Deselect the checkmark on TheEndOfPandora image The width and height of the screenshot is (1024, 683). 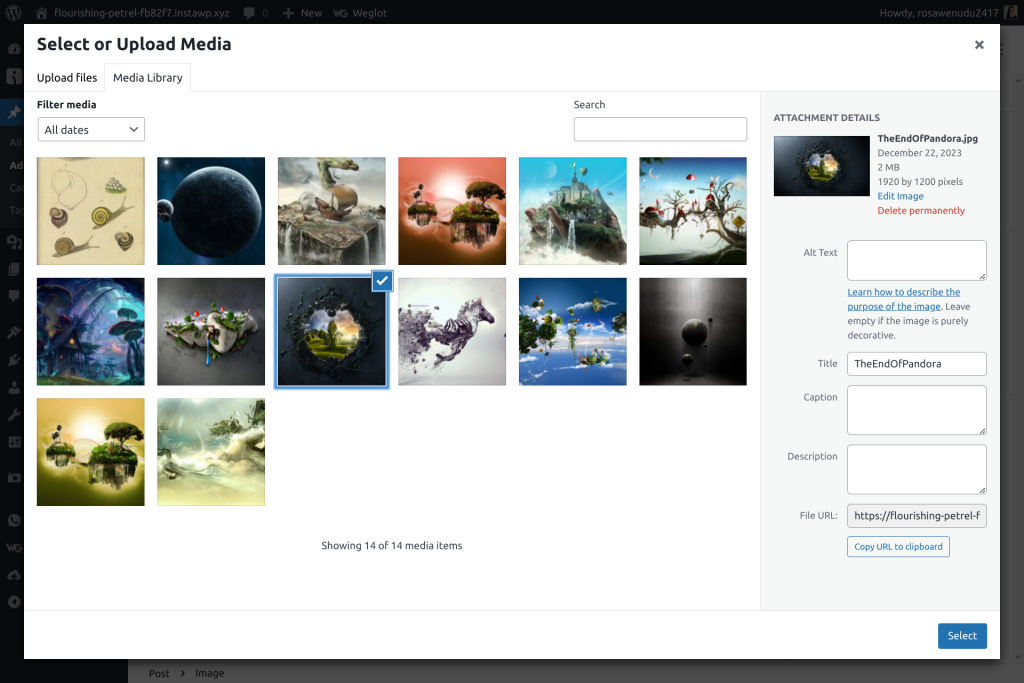(382, 280)
